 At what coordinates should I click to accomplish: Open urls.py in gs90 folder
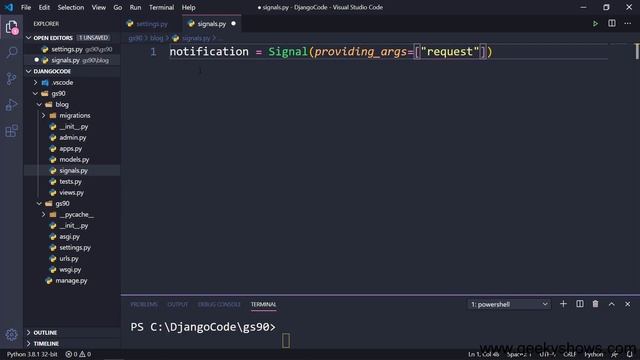72,258
